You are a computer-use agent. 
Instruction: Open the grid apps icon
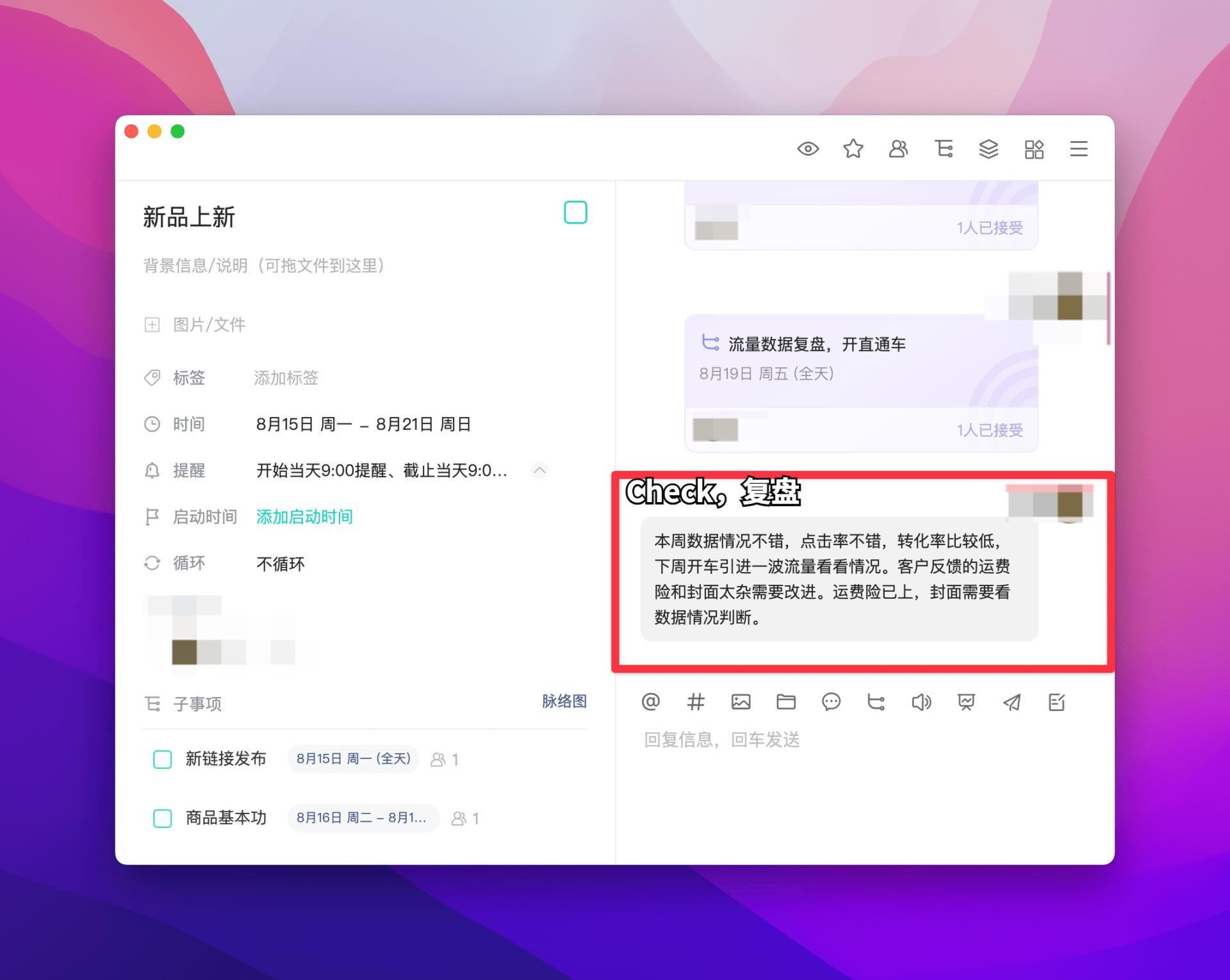[x=1034, y=149]
